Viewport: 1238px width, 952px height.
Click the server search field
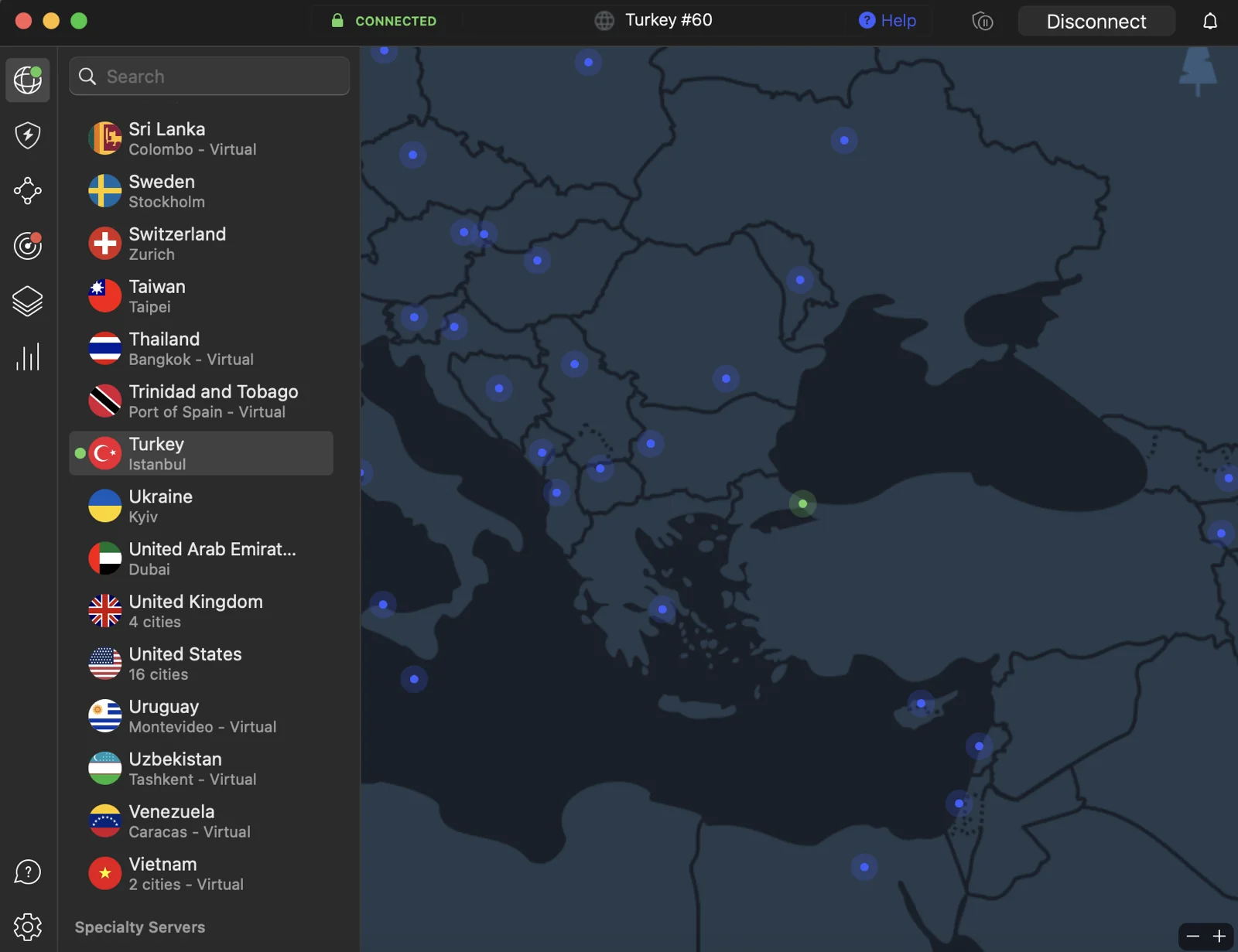pyautogui.click(x=209, y=76)
